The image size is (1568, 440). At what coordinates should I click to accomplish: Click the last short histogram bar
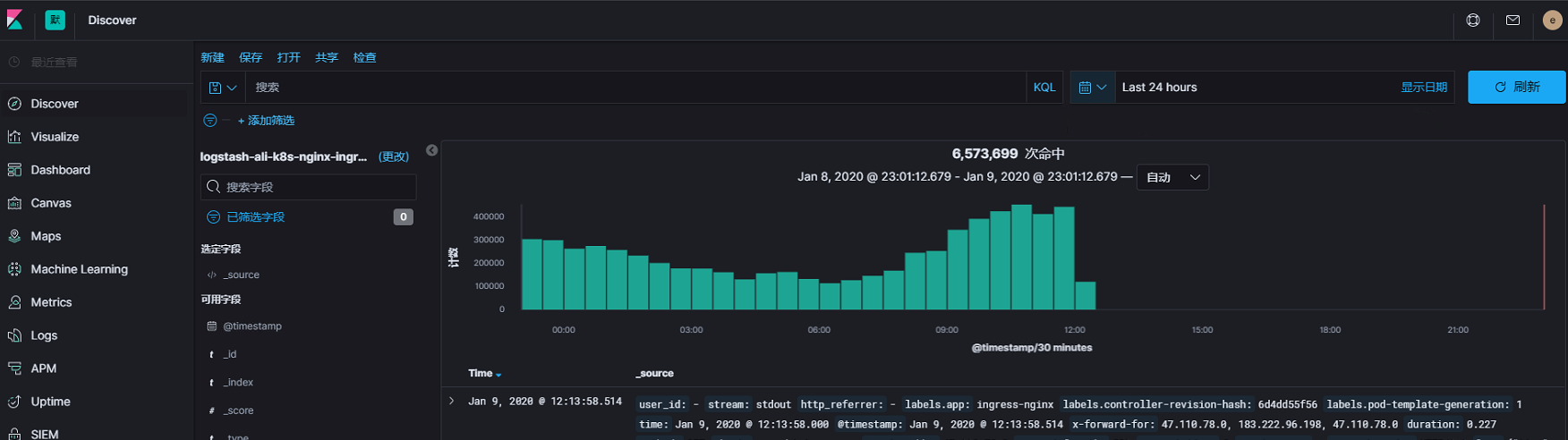coord(1086,296)
